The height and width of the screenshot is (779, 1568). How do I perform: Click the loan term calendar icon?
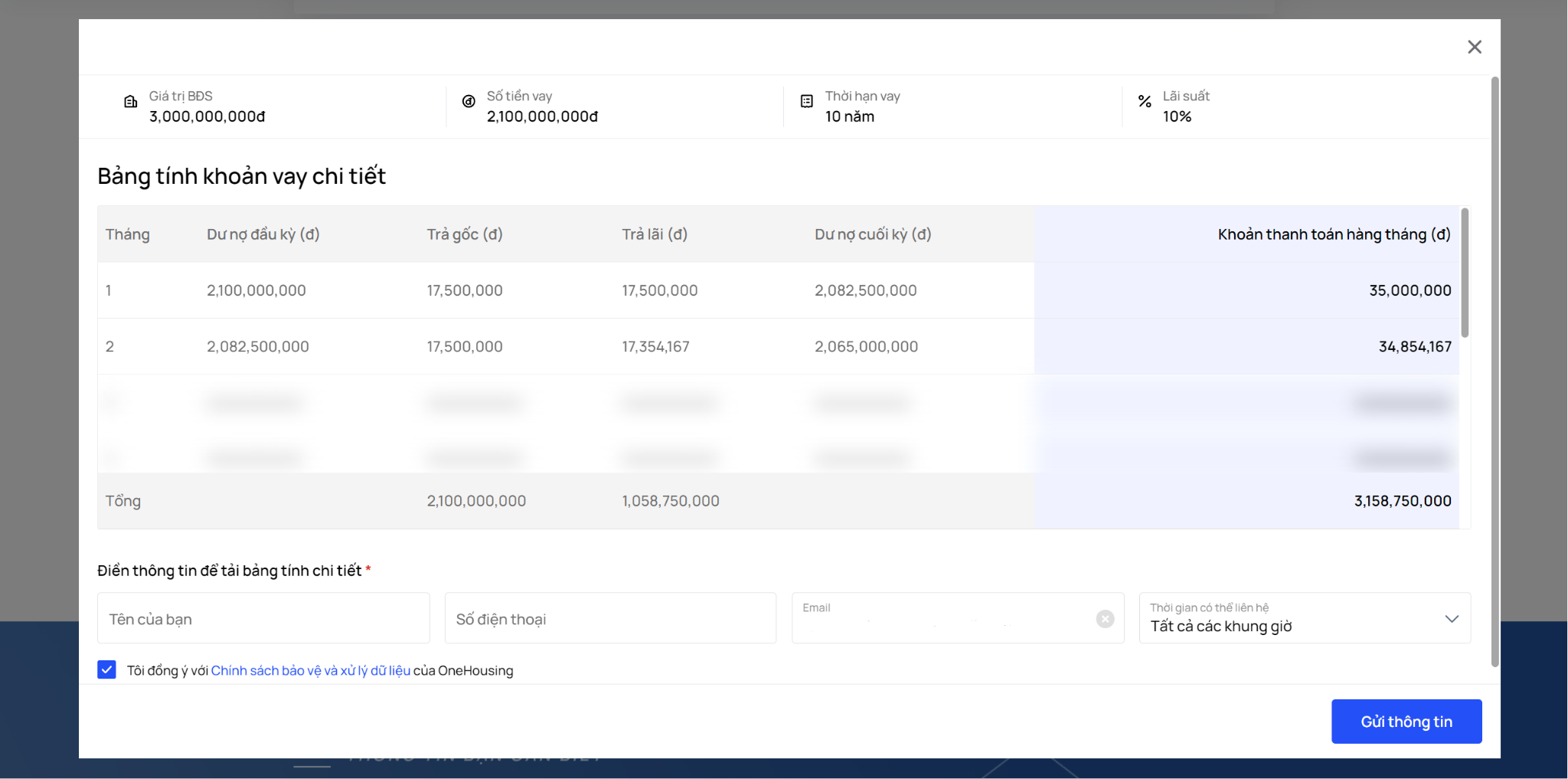(x=806, y=101)
